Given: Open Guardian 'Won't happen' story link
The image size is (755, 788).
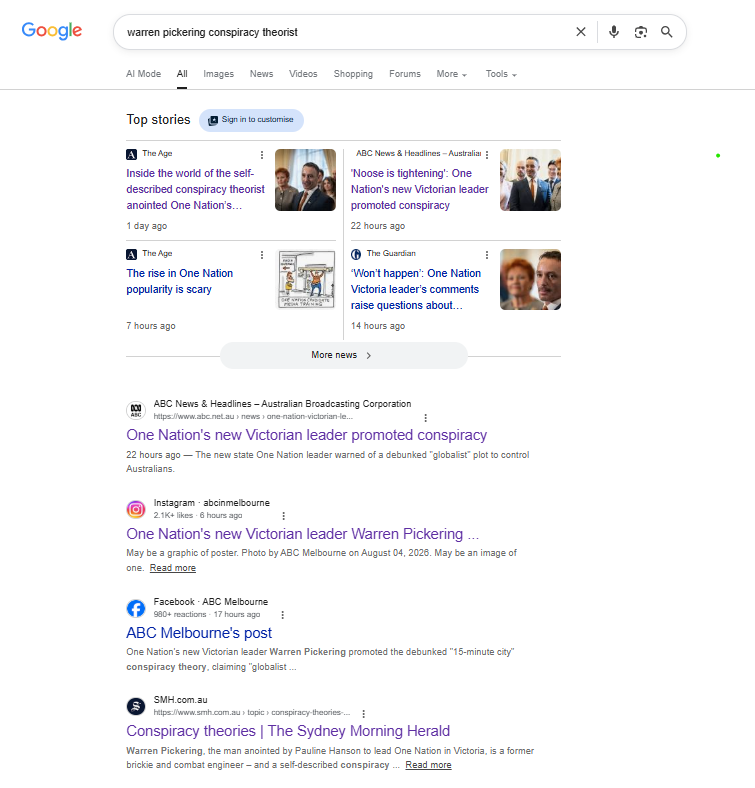Looking at the screenshot, I should pyautogui.click(x=416, y=289).
